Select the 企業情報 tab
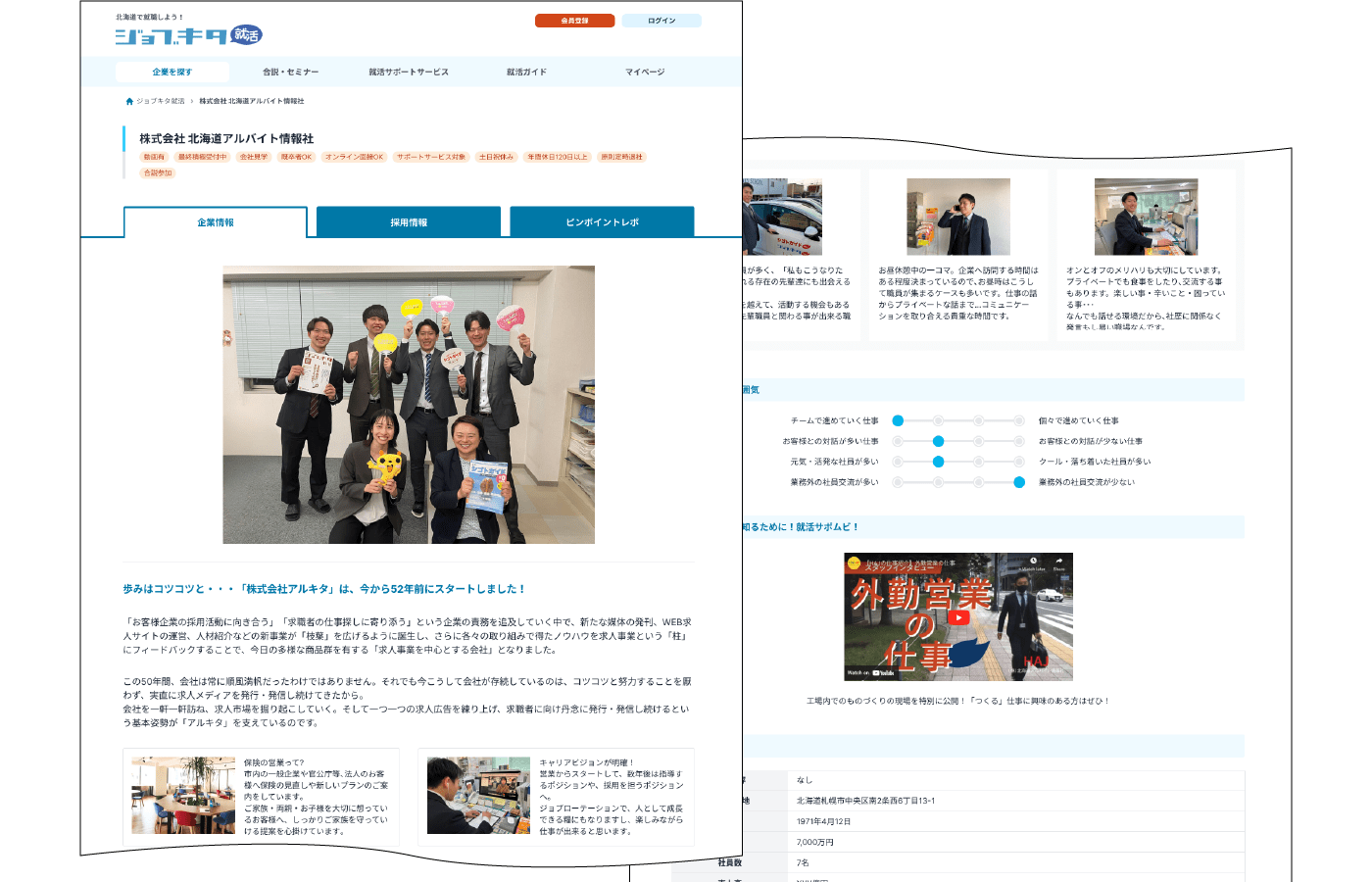 point(216,222)
